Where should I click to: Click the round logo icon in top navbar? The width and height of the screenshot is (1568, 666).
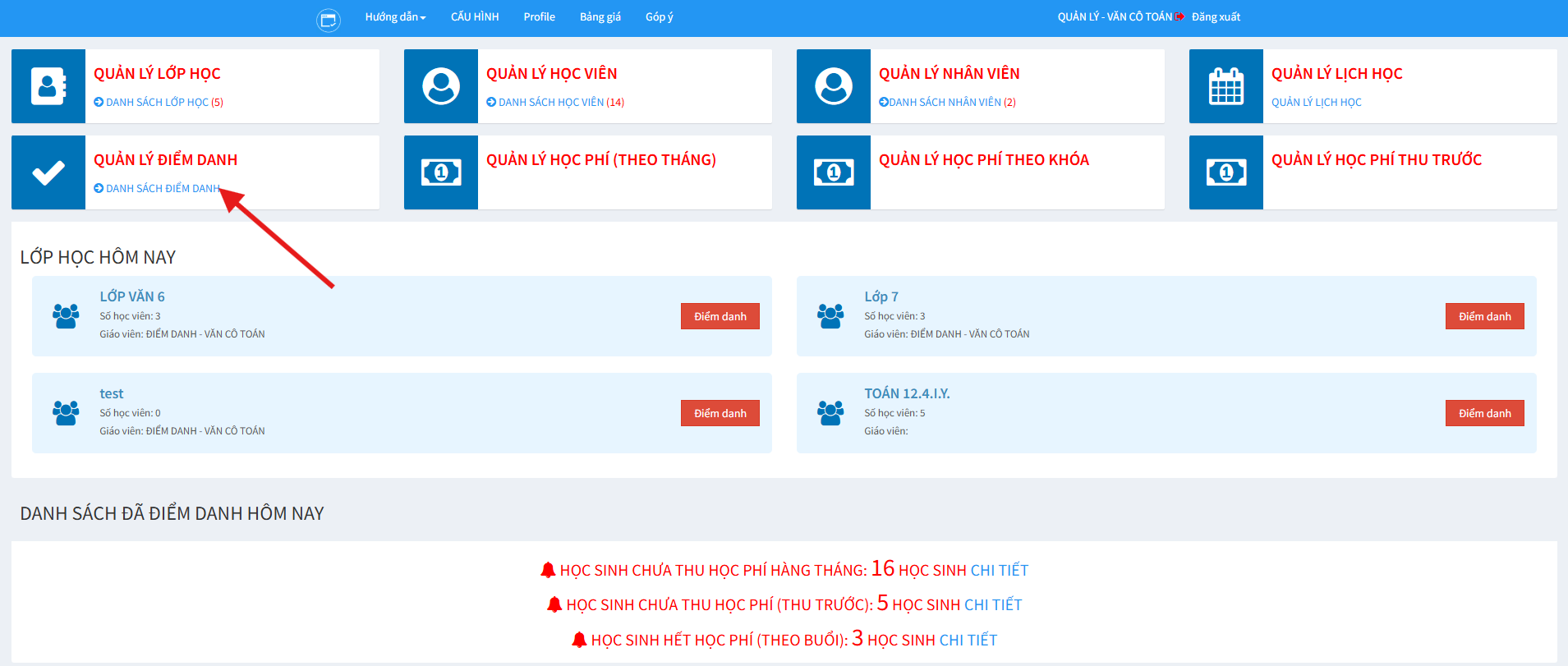click(x=329, y=20)
